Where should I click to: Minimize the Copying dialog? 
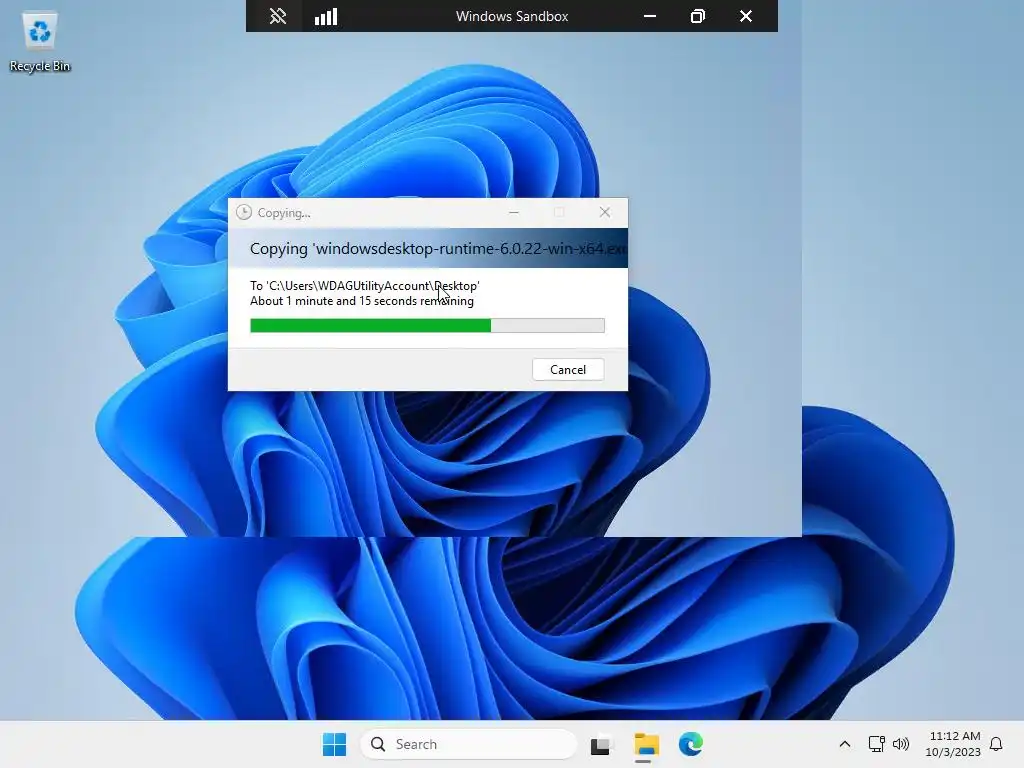pyautogui.click(x=514, y=212)
